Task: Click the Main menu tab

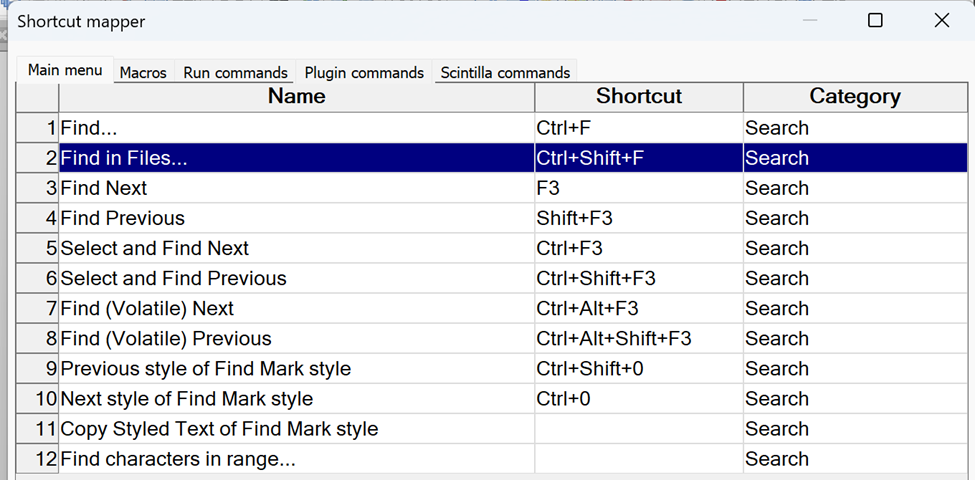Action: (x=64, y=70)
